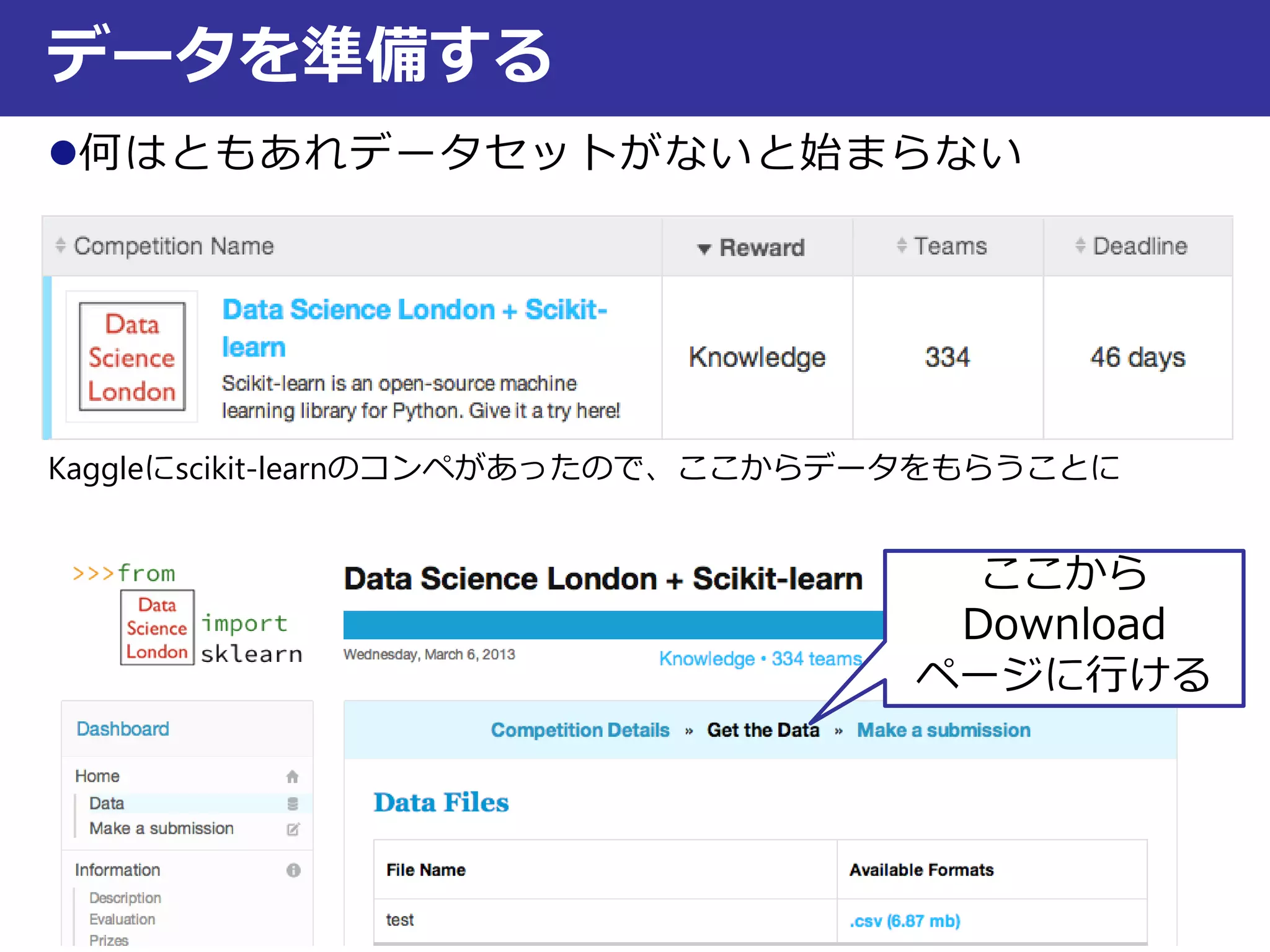Click the 'Knowledge' reward cell
Image resolution: width=1270 pixels, height=952 pixels.
[x=757, y=358]
